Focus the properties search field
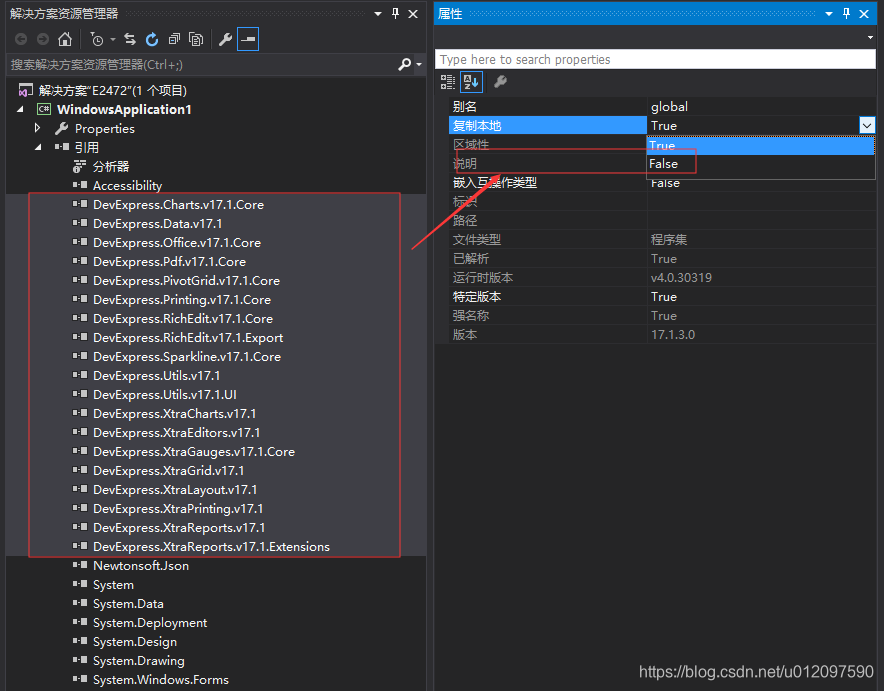Screen dimensions: 884x691 coord(655,59)
